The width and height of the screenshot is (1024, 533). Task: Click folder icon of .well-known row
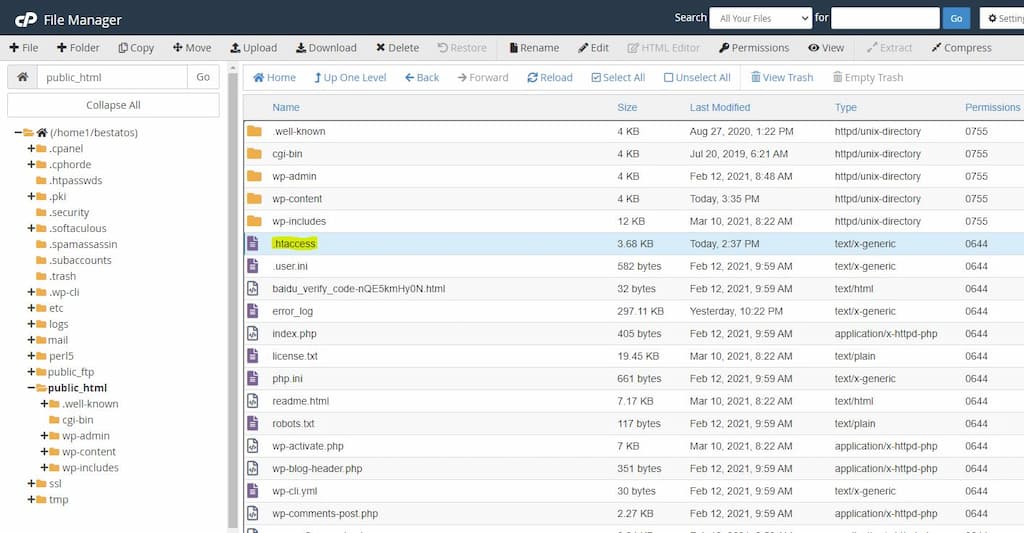coord(254,131)
